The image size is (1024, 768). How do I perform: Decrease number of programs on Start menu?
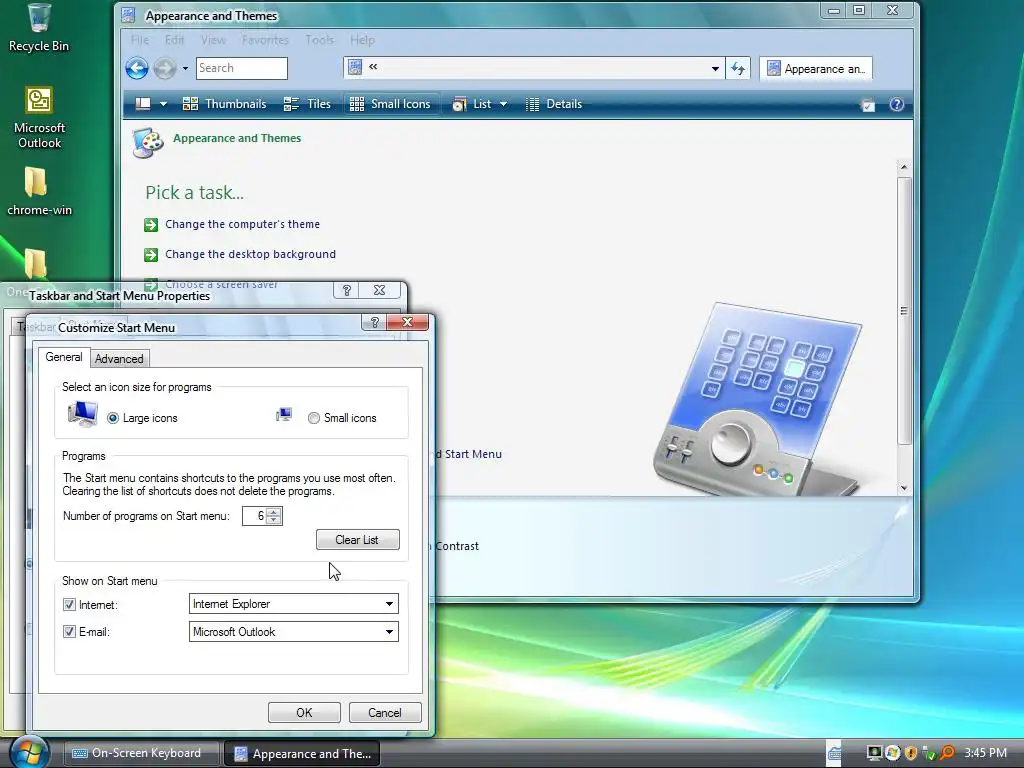click(274, 520)
